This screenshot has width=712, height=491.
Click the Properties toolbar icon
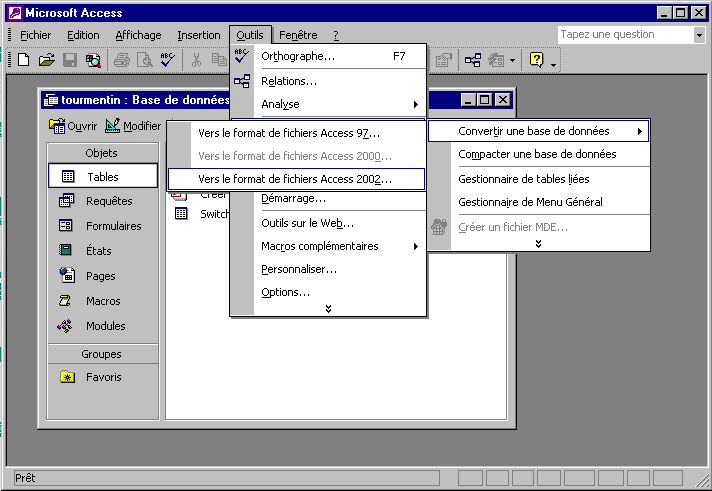pos(443,60)
